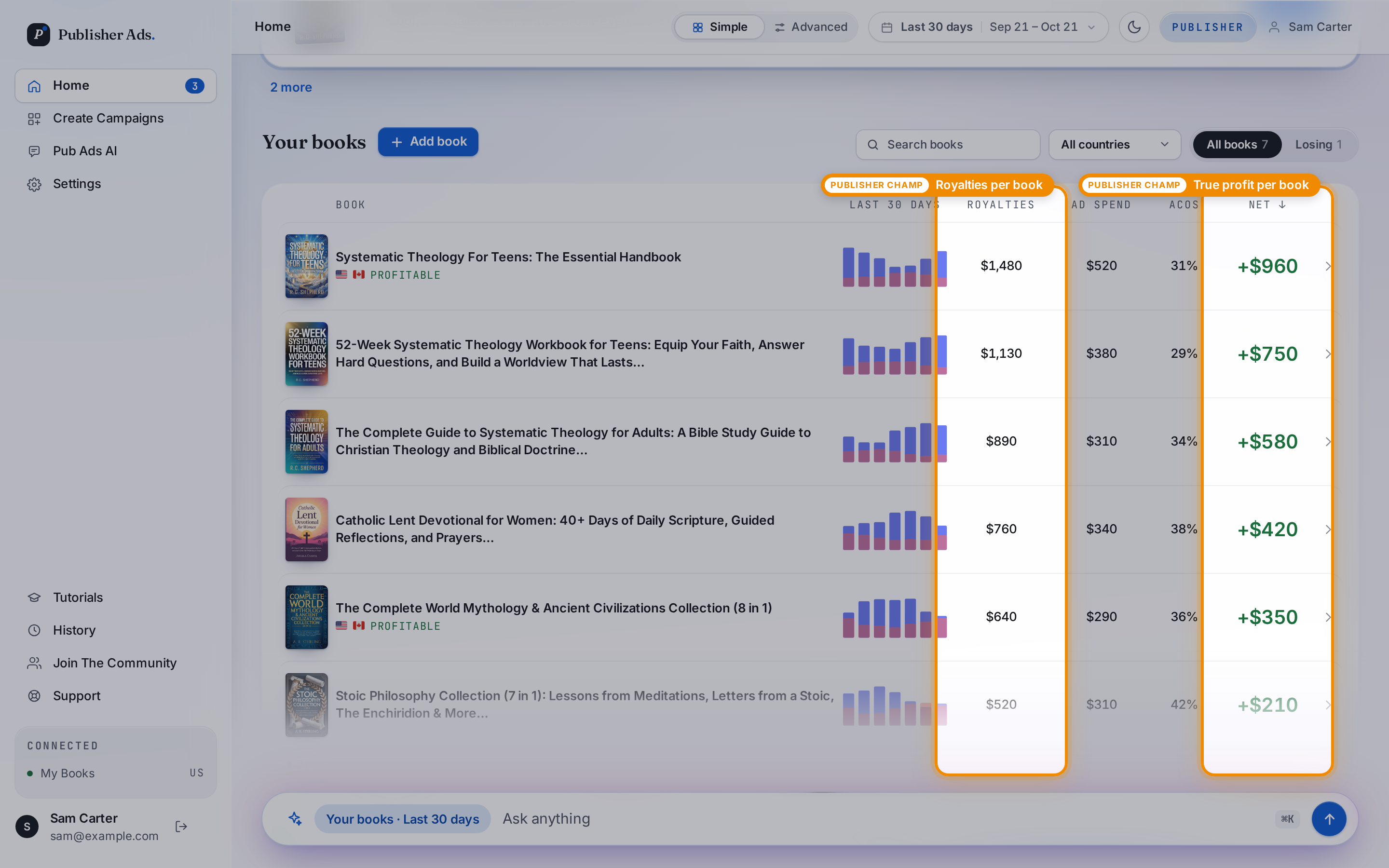Image resolution: width=1389 pixels, height=868 pixels.
Task: Click the S avatar in sidebar footer
Action: (27, 827)
